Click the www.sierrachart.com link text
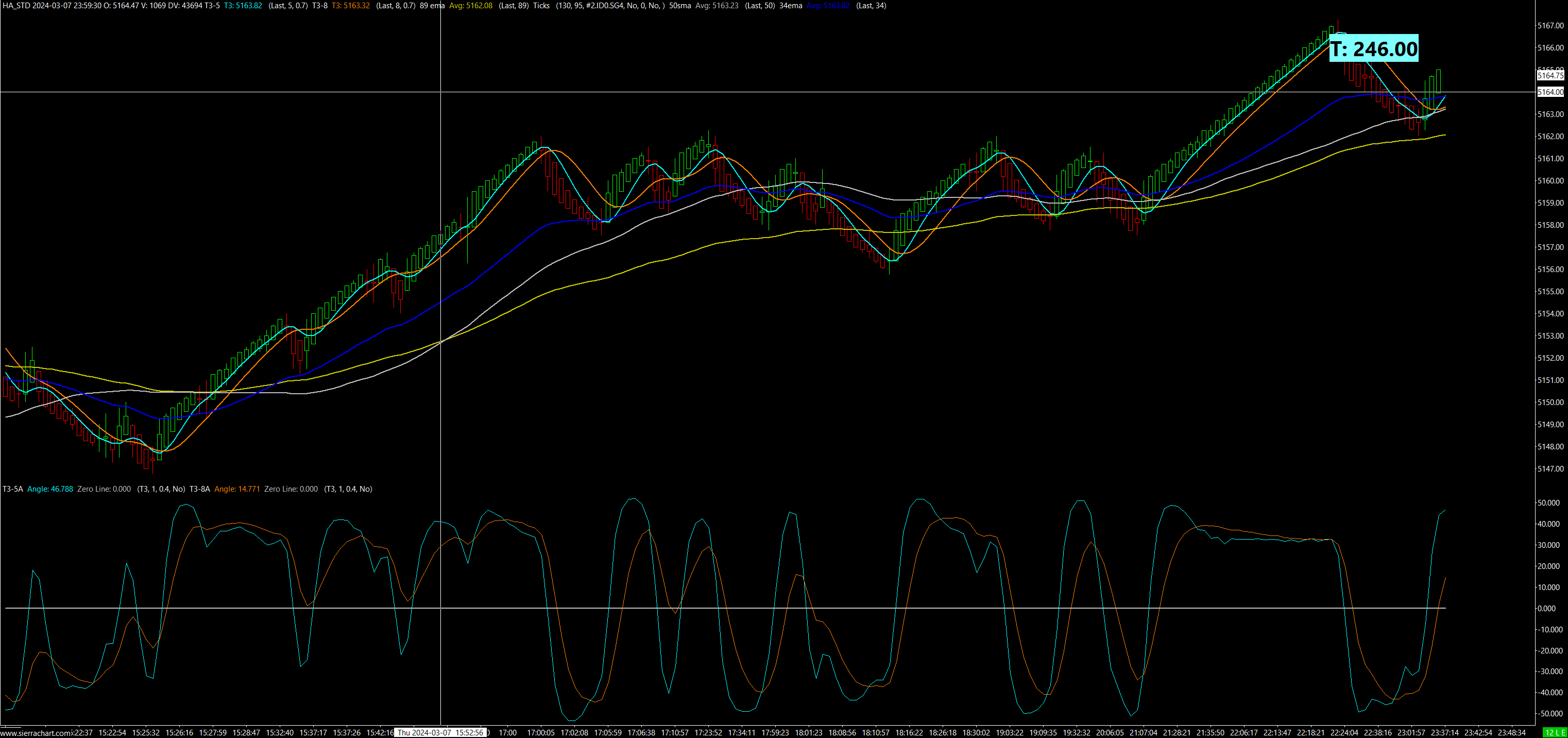 [36, 733]
